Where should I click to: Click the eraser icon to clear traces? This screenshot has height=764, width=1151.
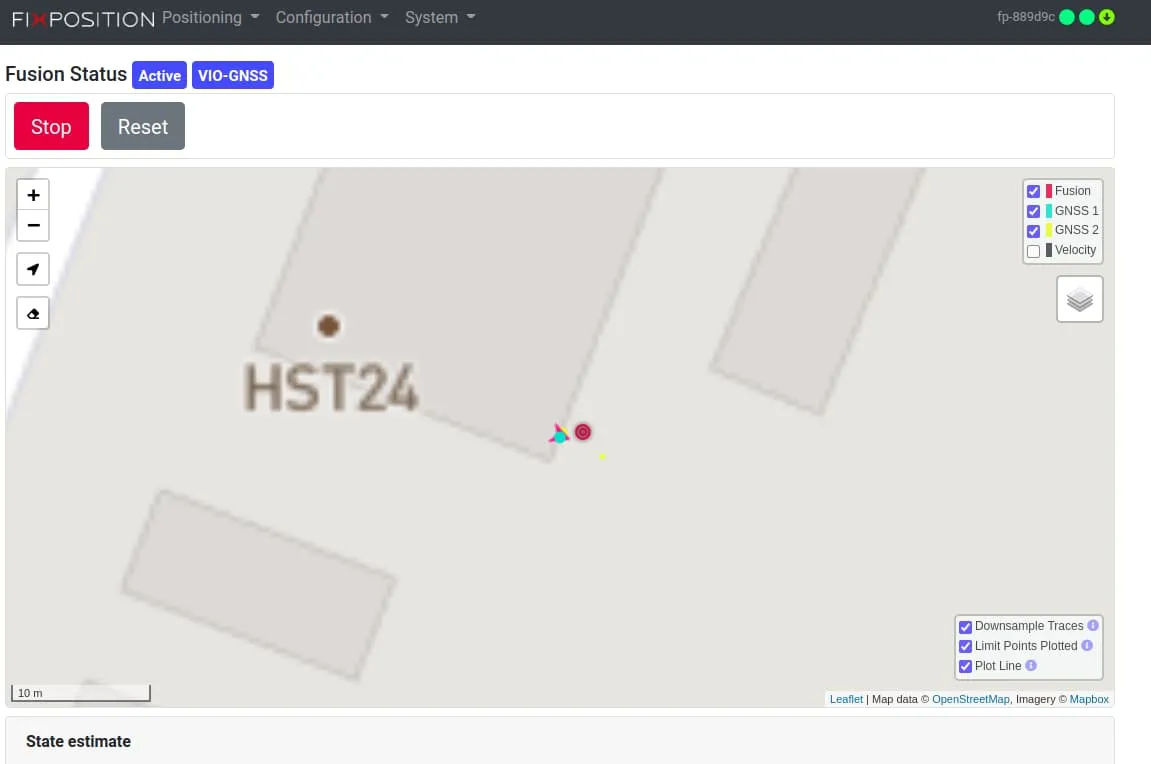[33, 313]
